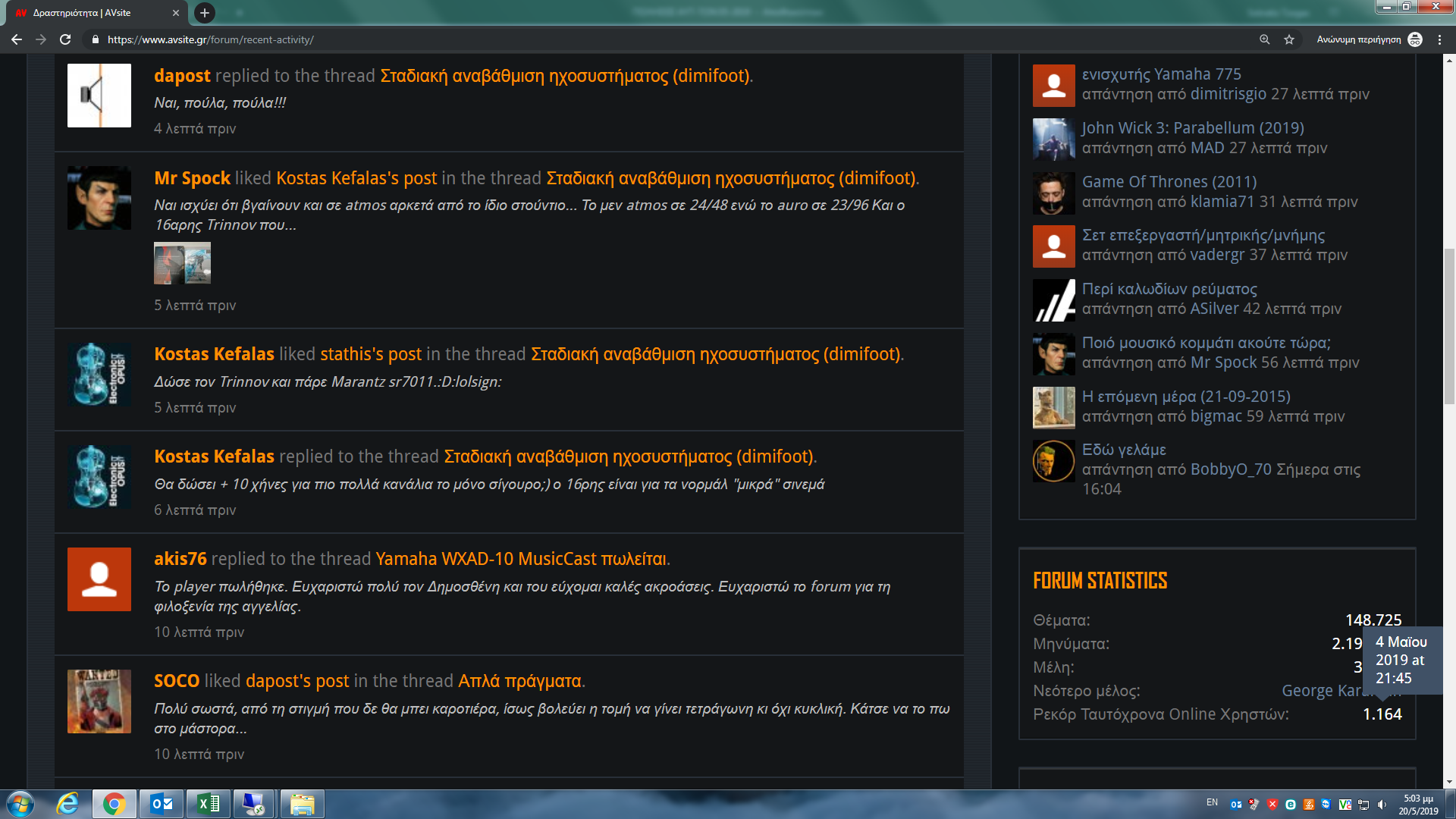Open SOCO profile link
Screen dimensions: 1456x819
(177, 681)
